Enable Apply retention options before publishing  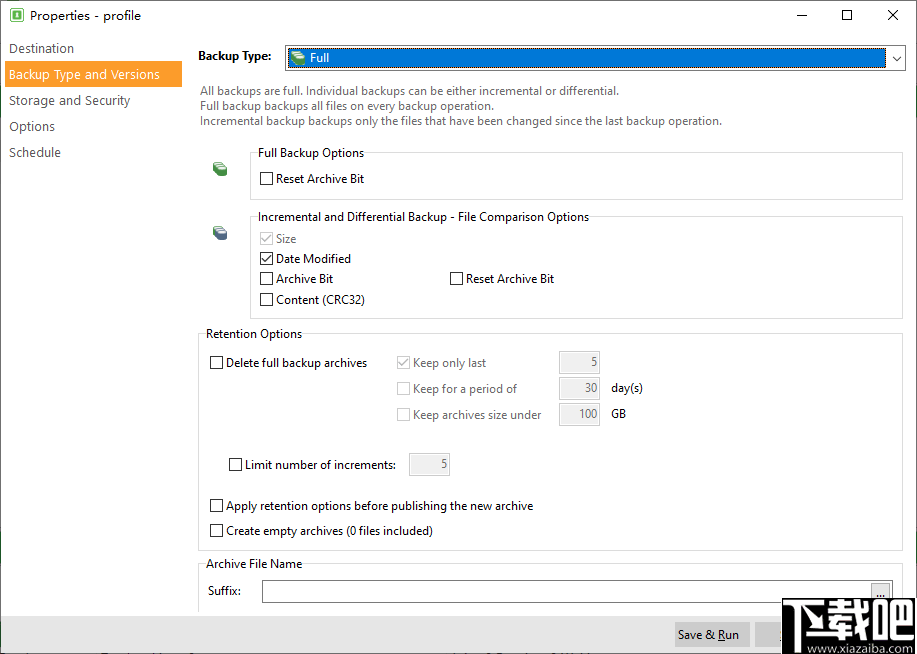click(x=217, y=506)
